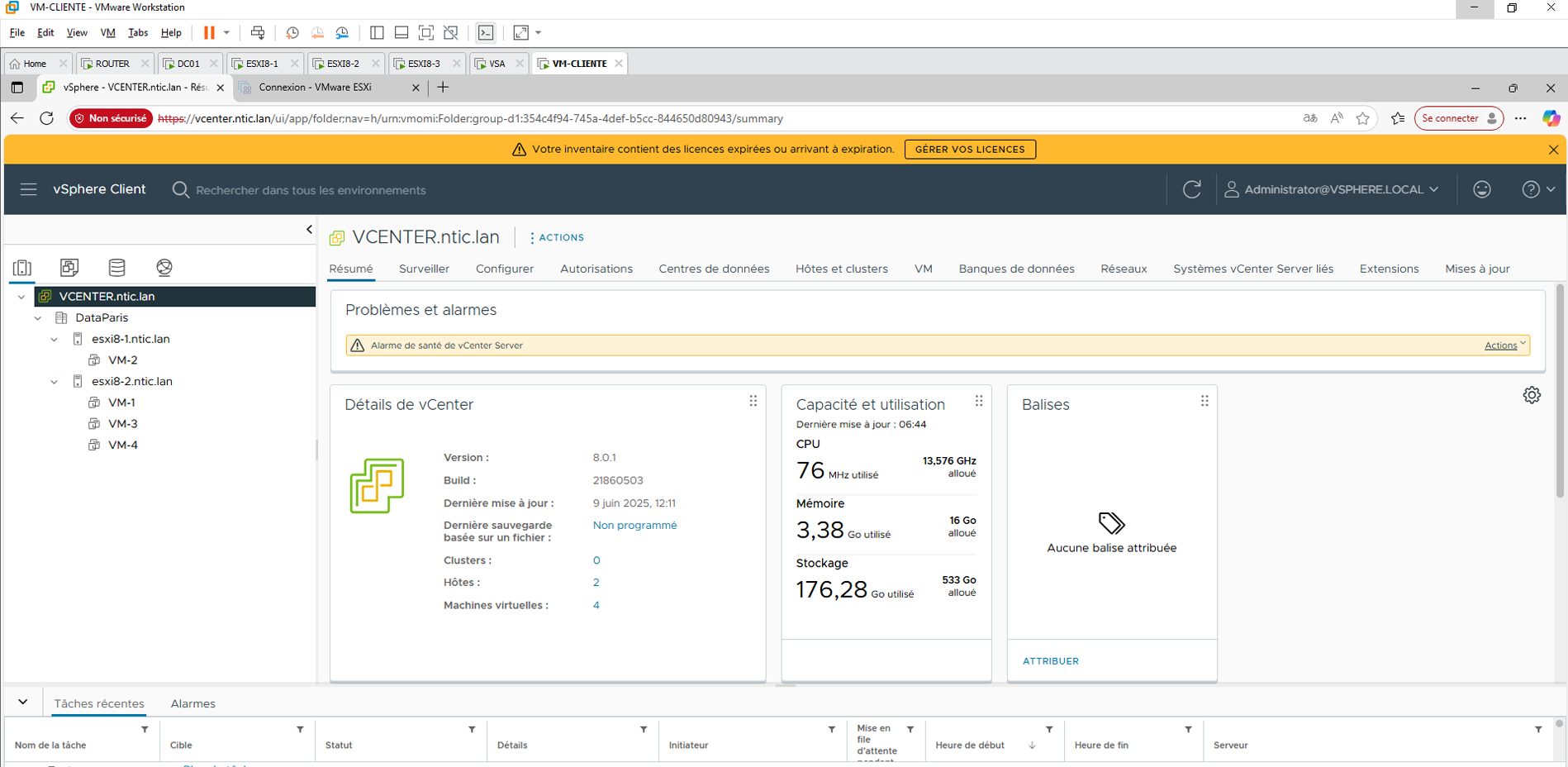
Task: Add page to browser favorites star
Action: [1363, 118]
